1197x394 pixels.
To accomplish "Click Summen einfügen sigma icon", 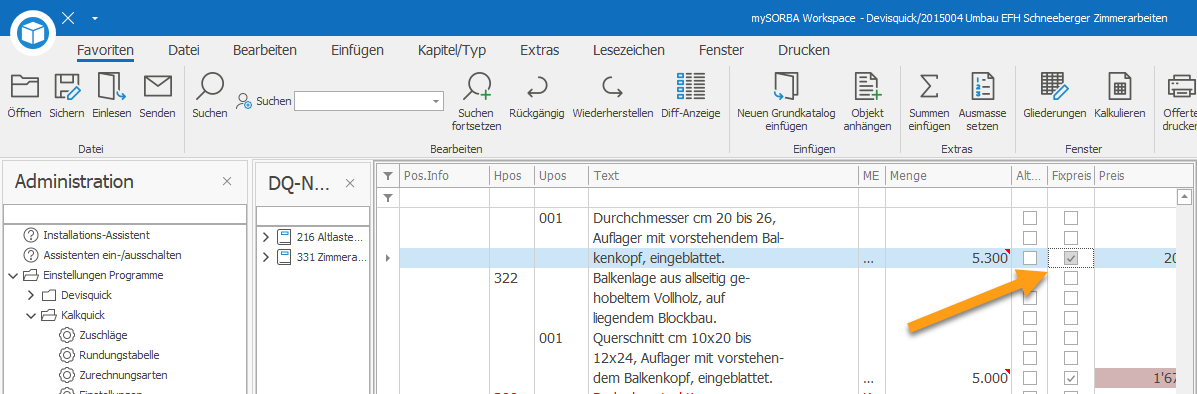I will tap(929, 86).
